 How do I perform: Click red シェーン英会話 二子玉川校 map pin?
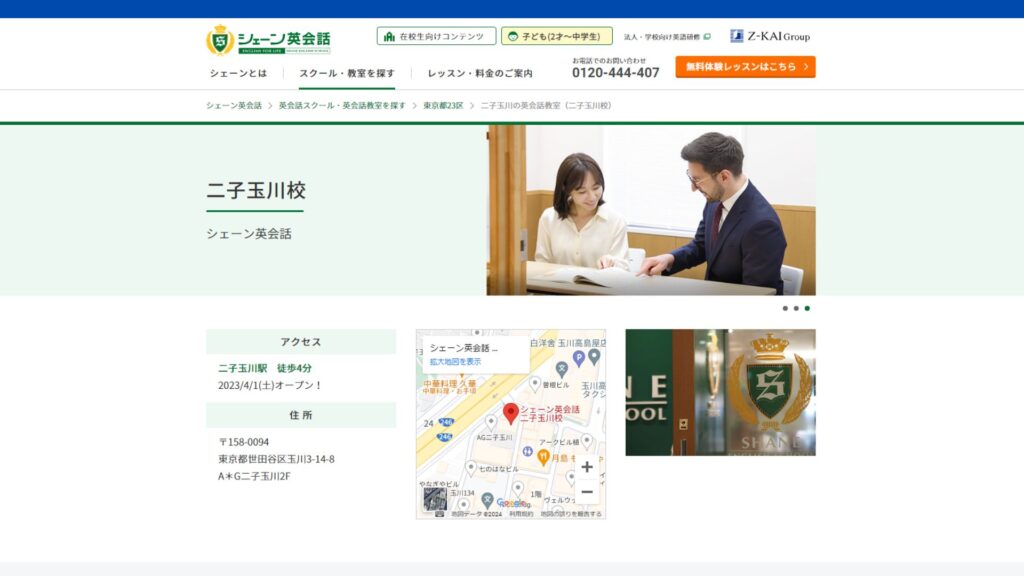click(x=511, y=413)
